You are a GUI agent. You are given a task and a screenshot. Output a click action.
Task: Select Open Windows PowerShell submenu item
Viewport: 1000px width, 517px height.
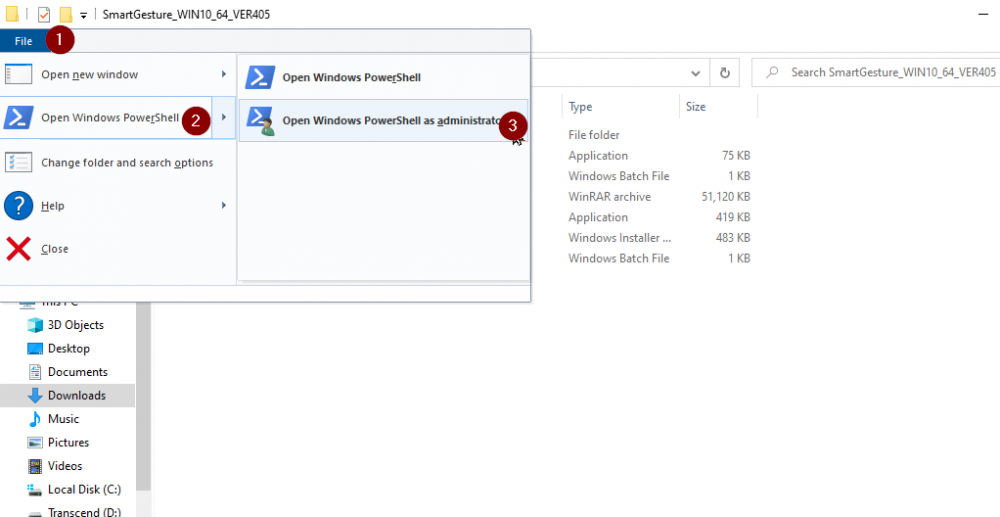[x=383, y=78]
